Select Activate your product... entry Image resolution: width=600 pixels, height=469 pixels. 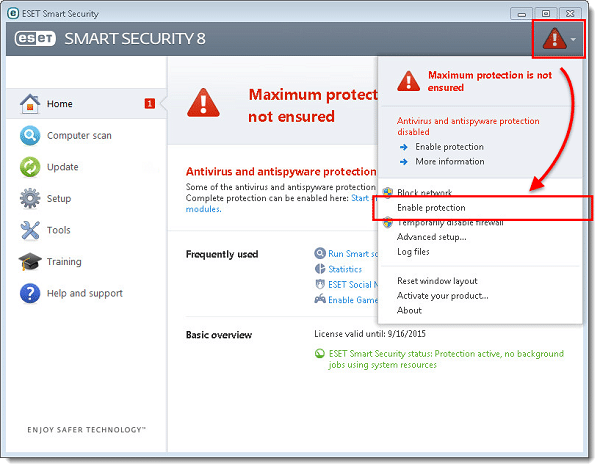point(443,296)
